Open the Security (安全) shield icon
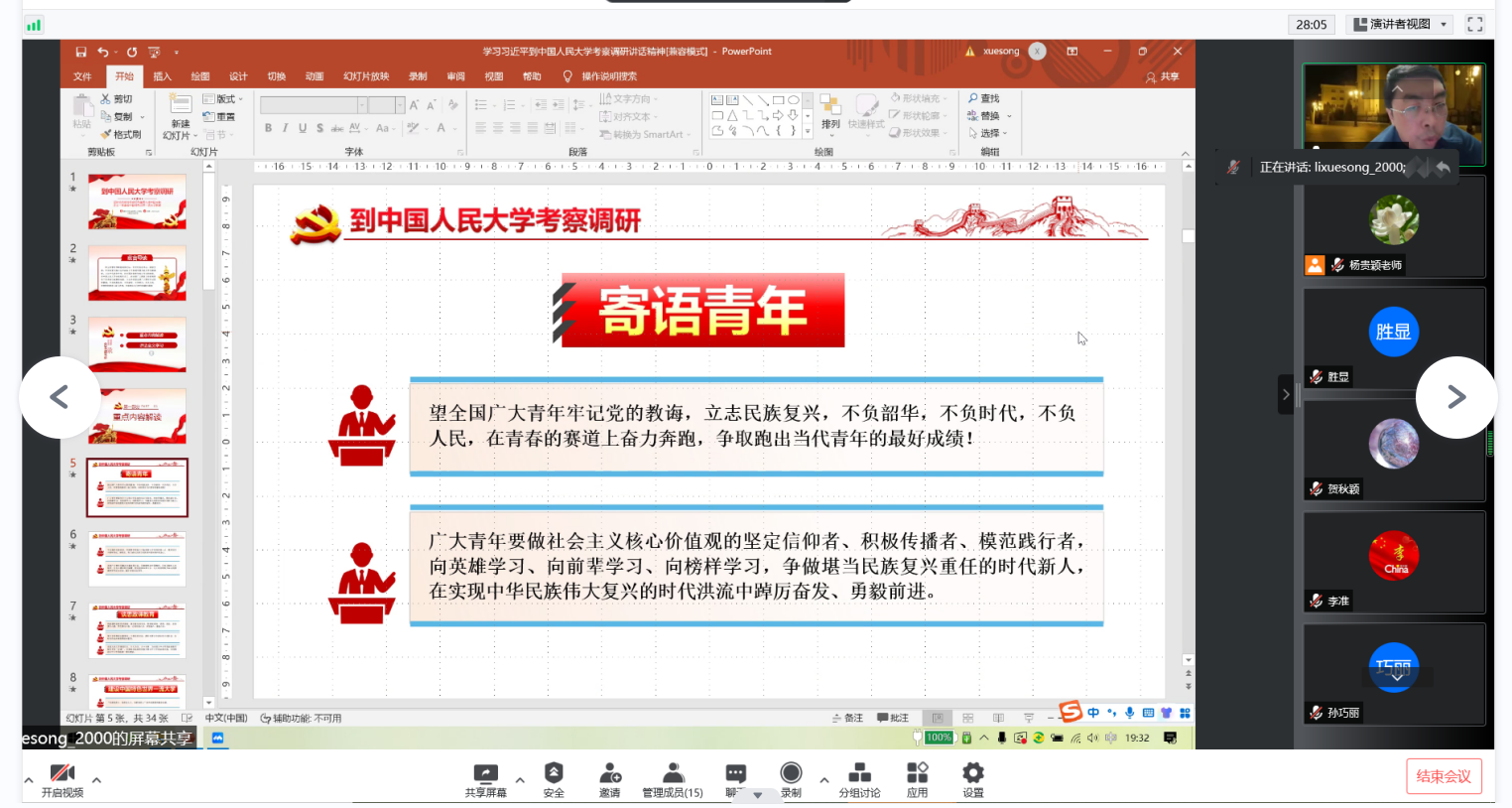This screenshot has height=808, width=1512. coord(554,774)
